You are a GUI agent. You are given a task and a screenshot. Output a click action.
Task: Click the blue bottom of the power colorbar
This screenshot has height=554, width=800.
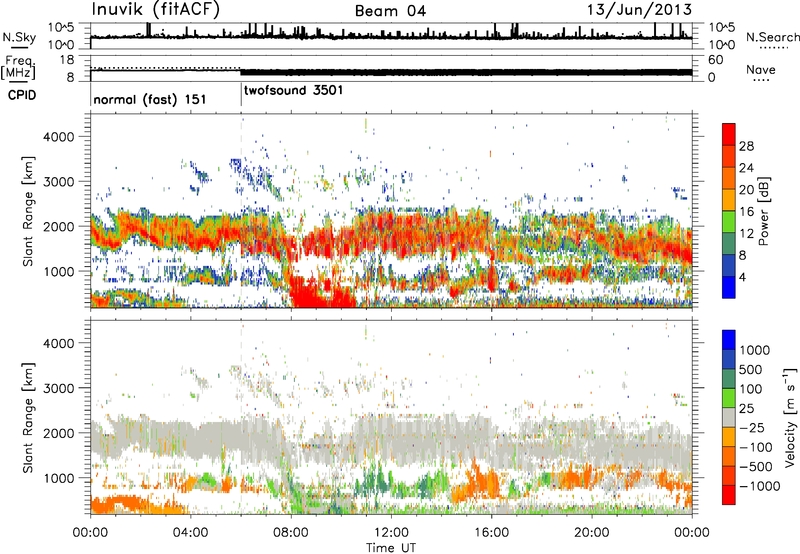tap(729, 288)
